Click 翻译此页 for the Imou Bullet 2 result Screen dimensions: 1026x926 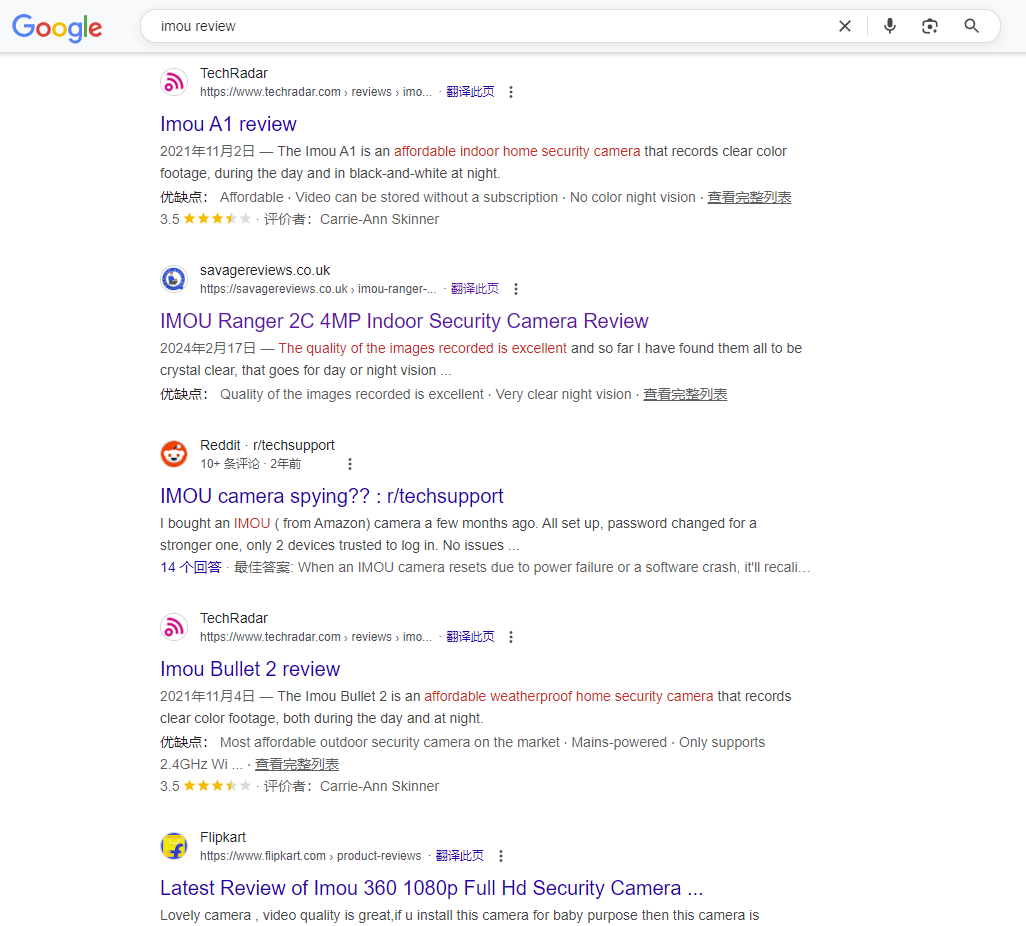pyautogui.click(x=470, y=637)
